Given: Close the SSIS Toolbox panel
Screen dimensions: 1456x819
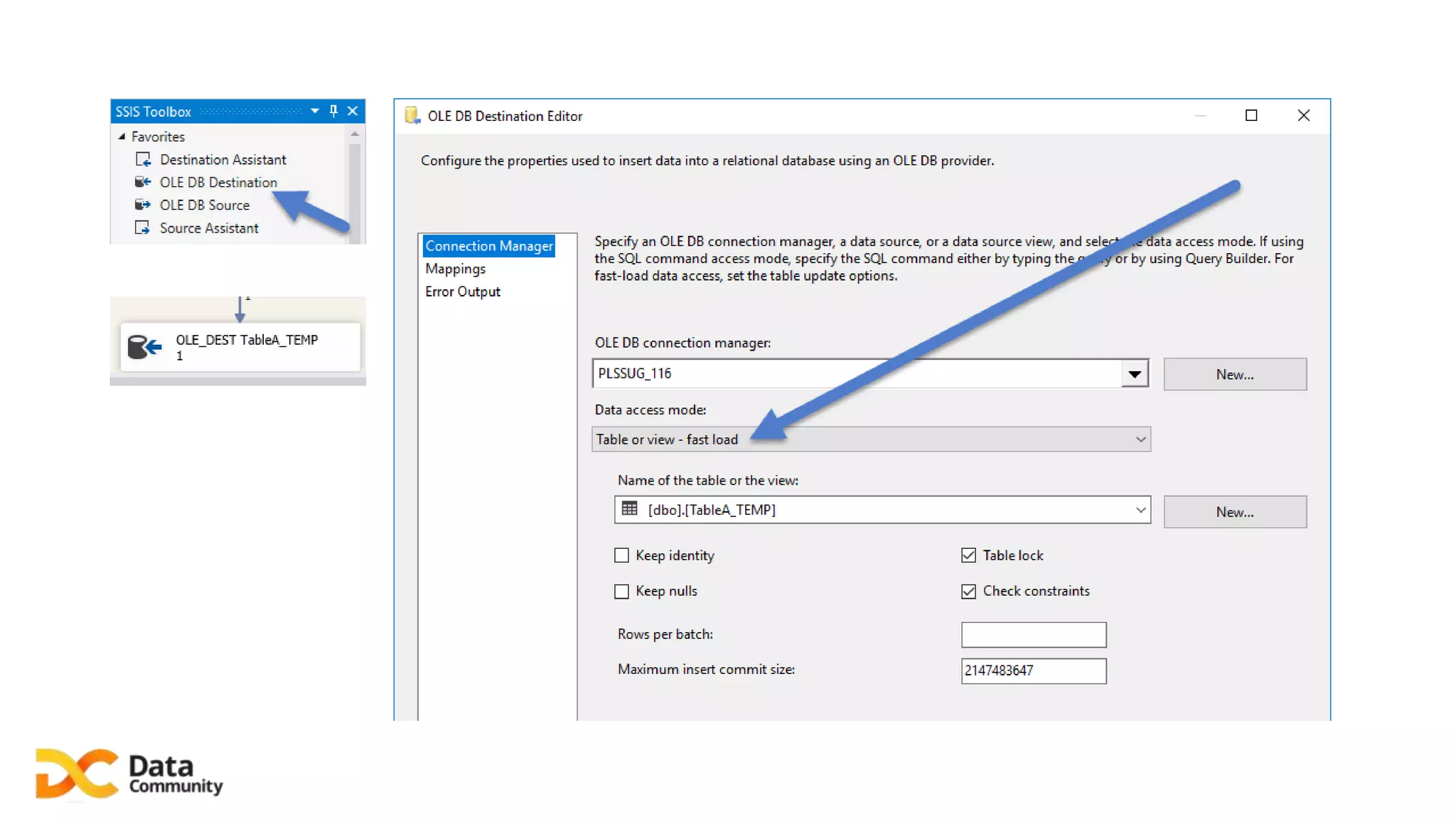Looking at the screenshot, I should (x=353, y=111).
